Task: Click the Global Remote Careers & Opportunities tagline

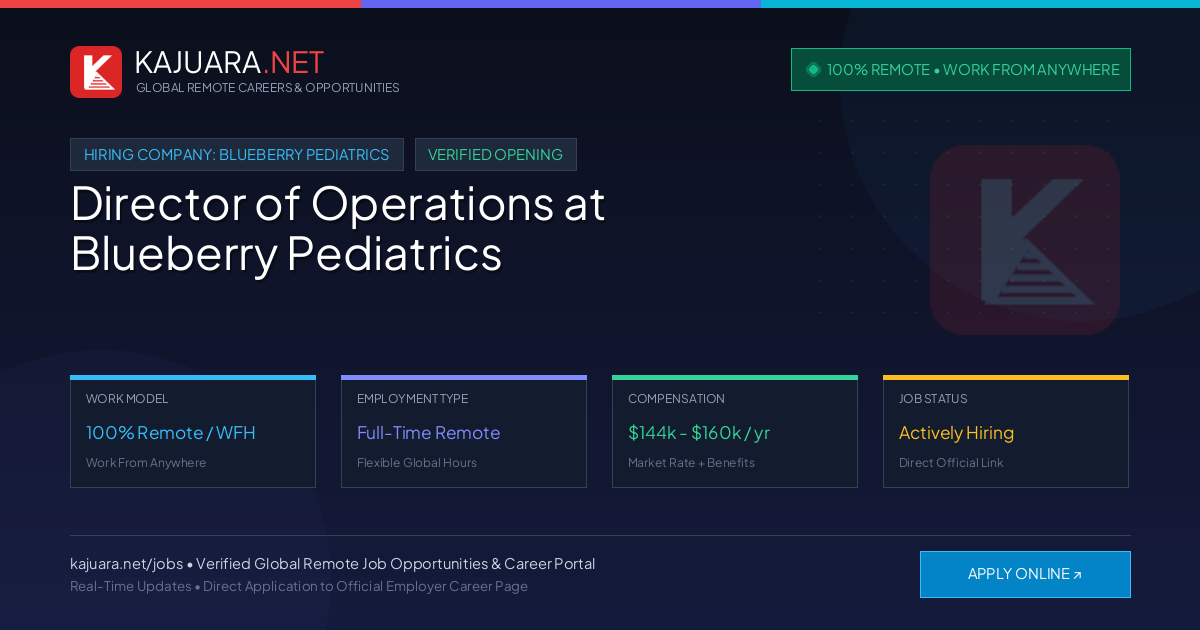Action: [x=267, y=88]
